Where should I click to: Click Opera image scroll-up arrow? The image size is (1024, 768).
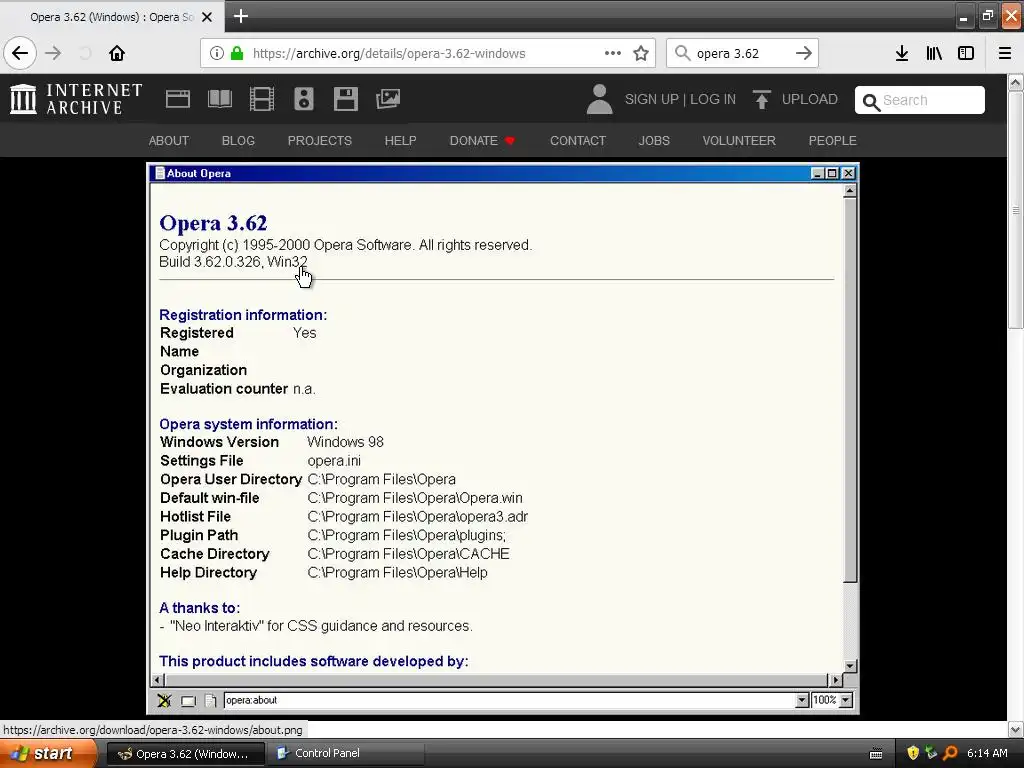850,191
